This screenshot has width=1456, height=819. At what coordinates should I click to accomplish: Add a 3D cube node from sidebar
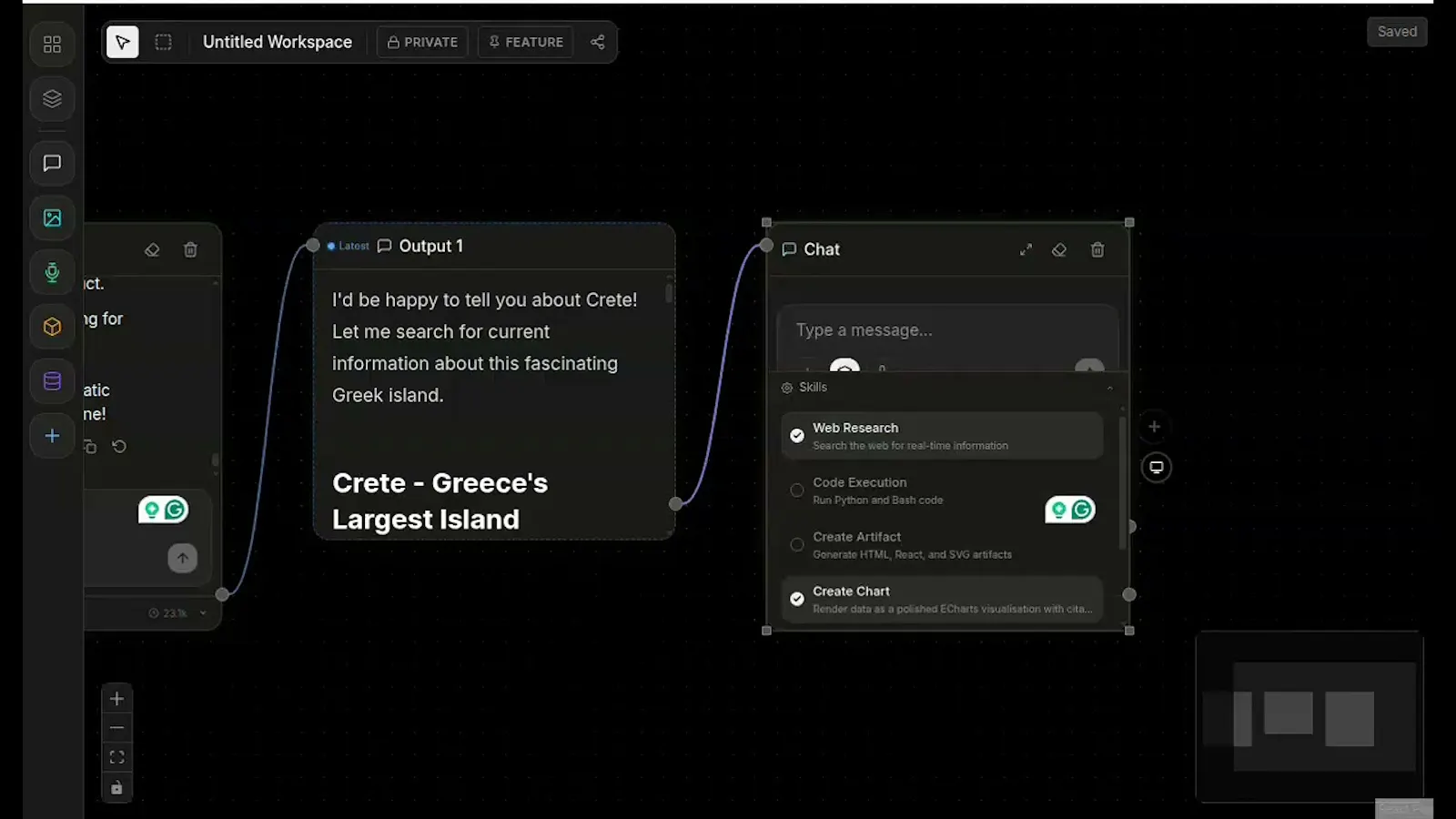coord(52,327)
